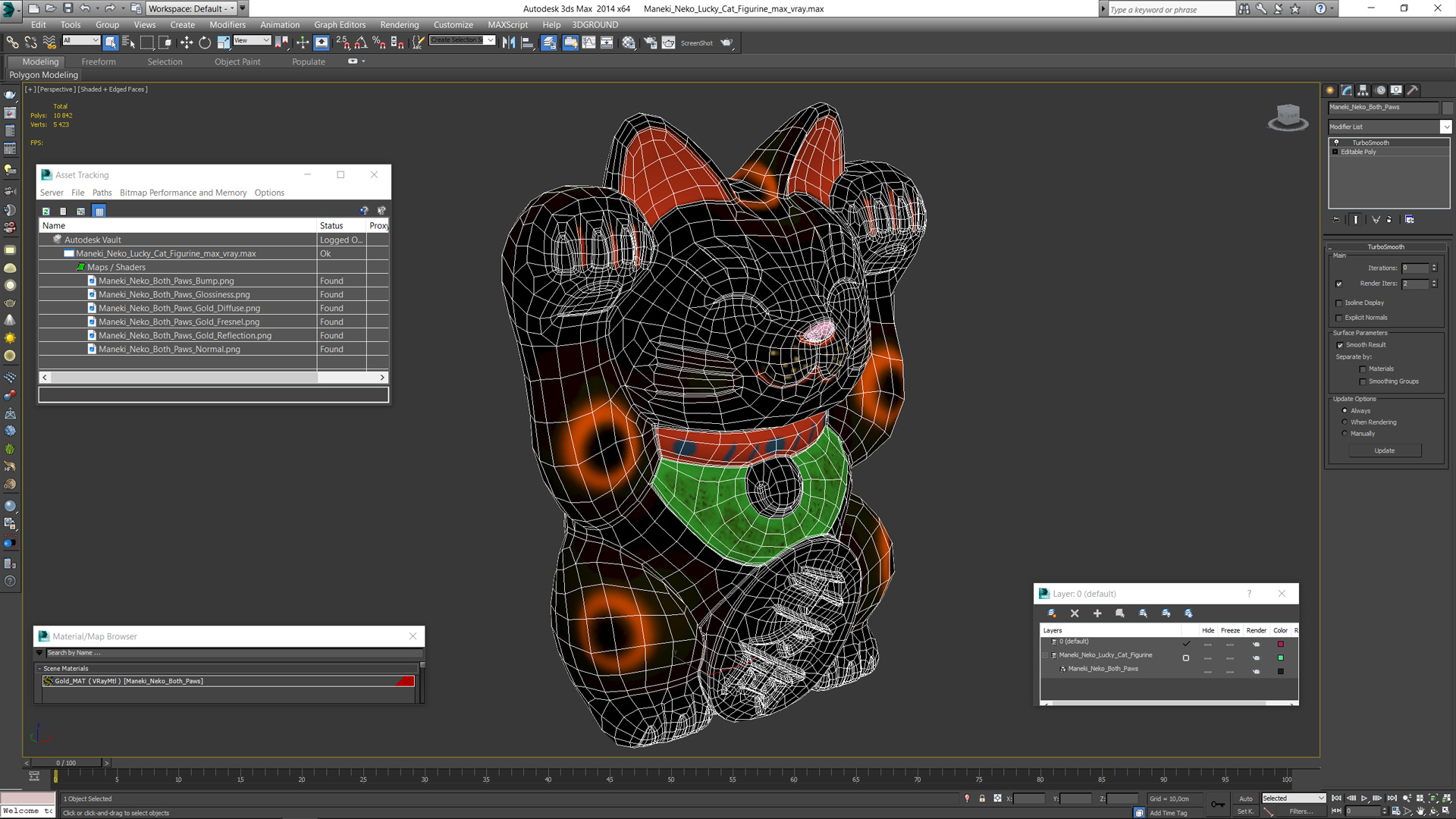The width and height of the screenshot is (1456, 819).
Task: Click the Select Object tool in main toolbar
Action: coord(111,42)
